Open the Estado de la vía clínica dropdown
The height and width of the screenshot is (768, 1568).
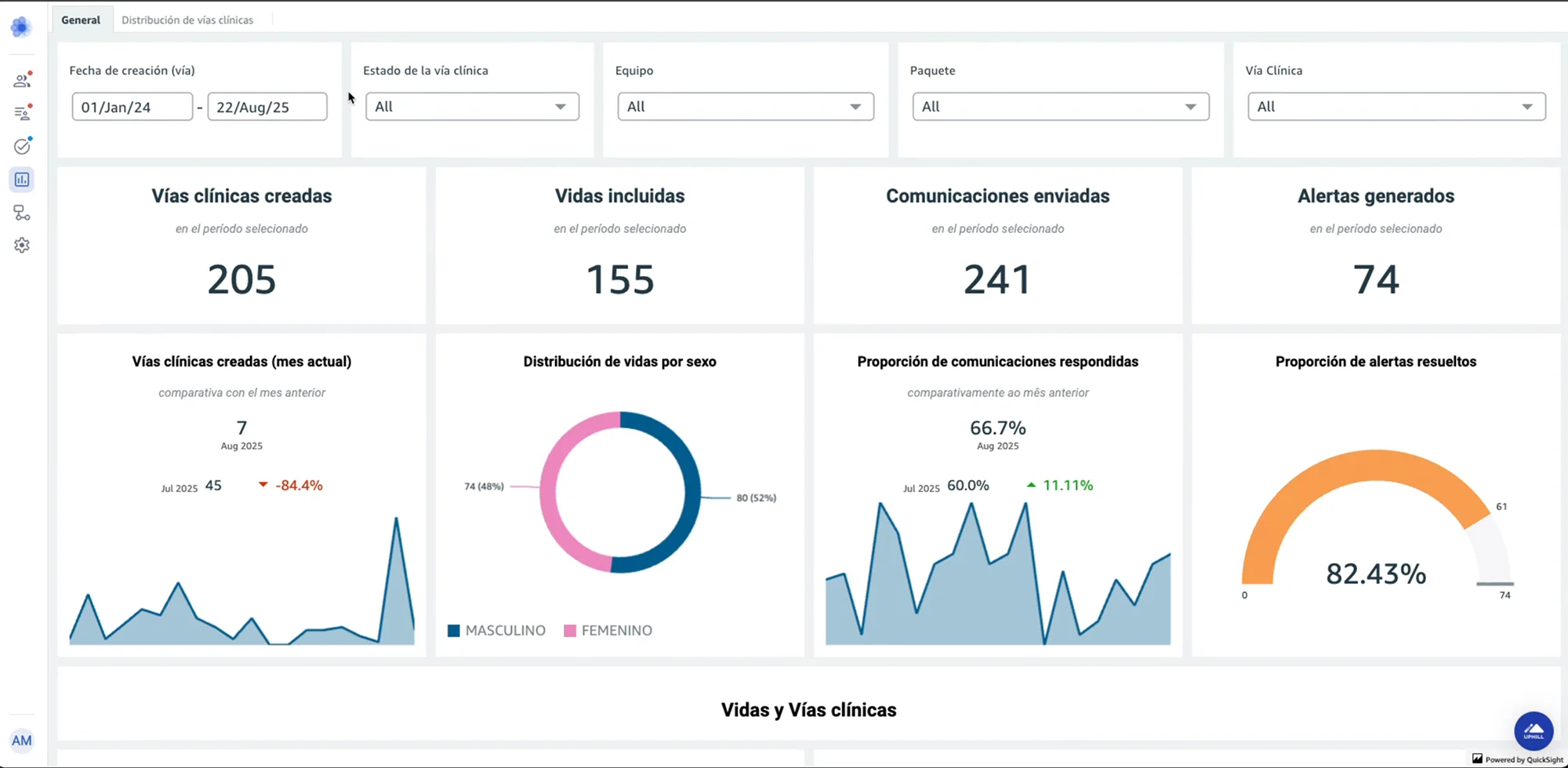[472, 107]
